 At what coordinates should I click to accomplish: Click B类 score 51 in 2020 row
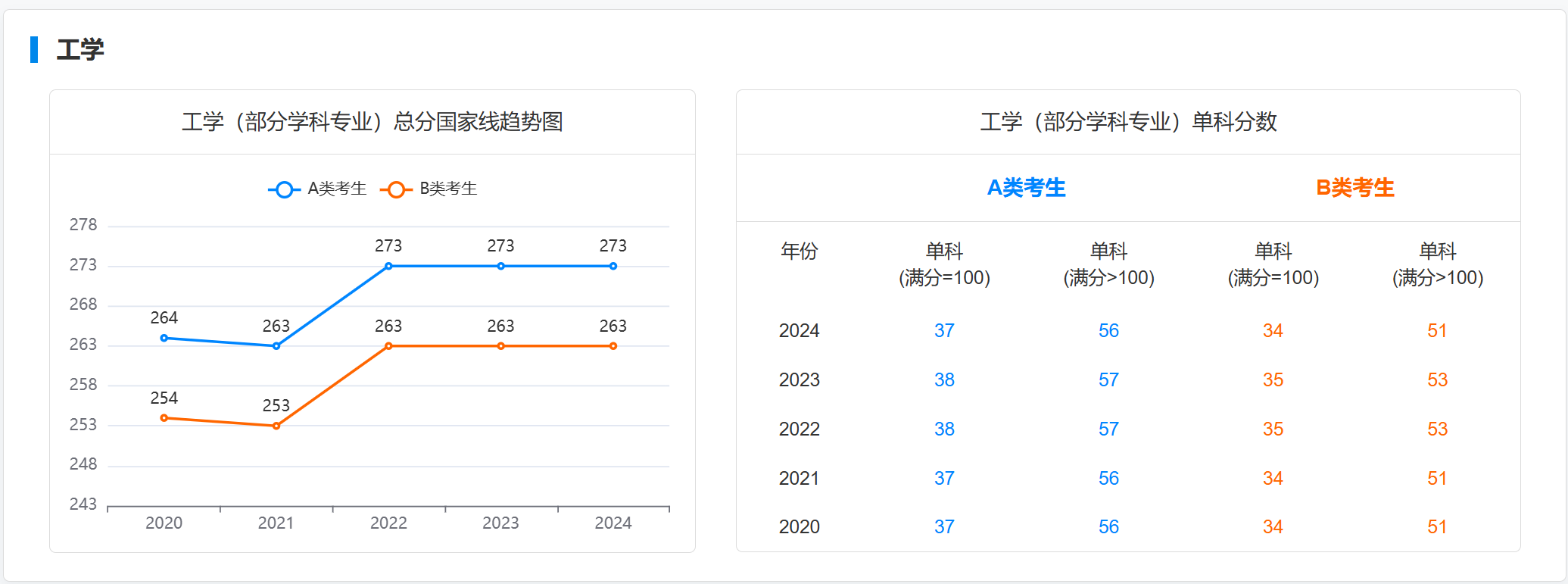(x=1436, y=527)
